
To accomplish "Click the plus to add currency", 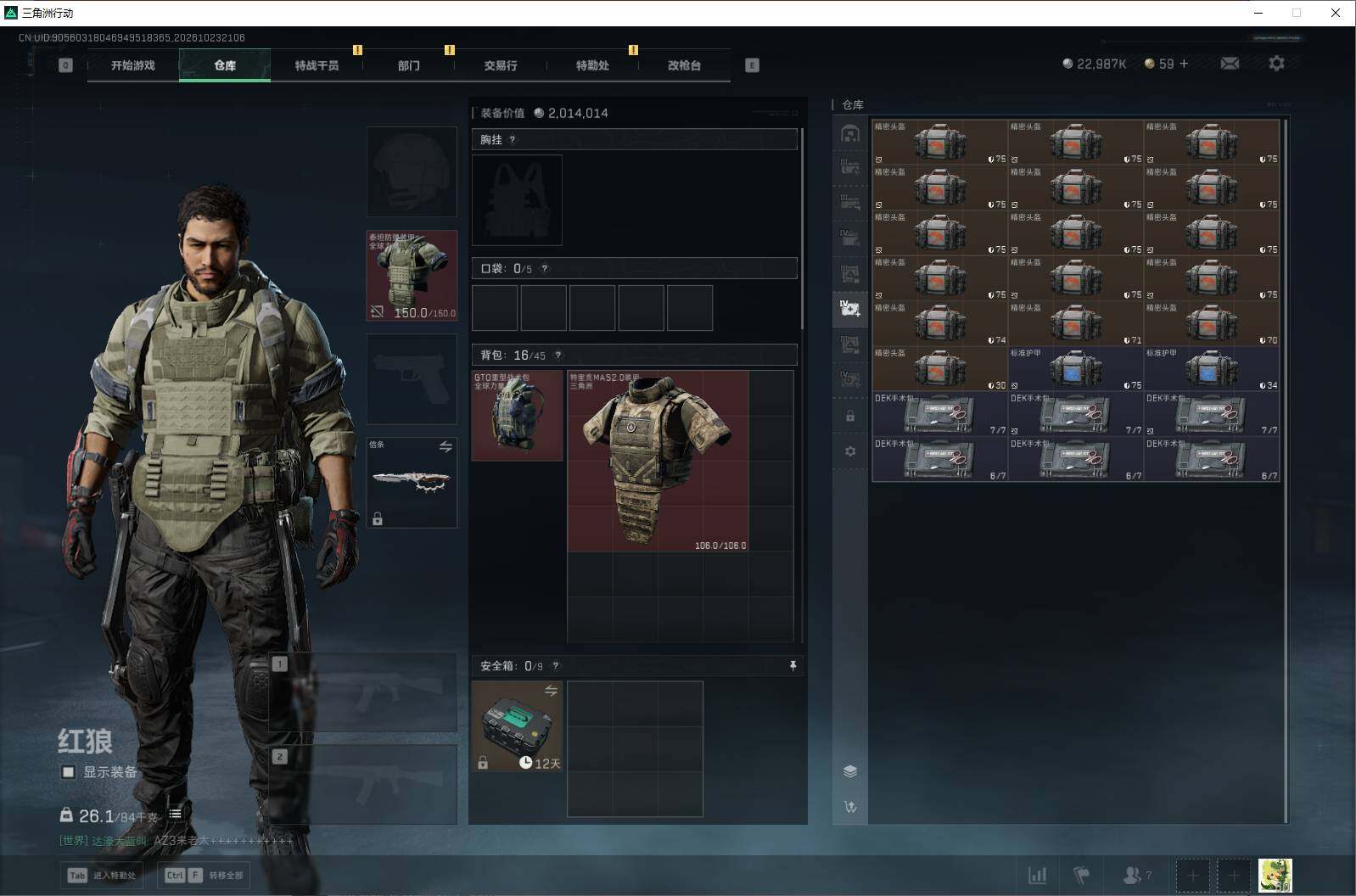I will (1184, 64).
